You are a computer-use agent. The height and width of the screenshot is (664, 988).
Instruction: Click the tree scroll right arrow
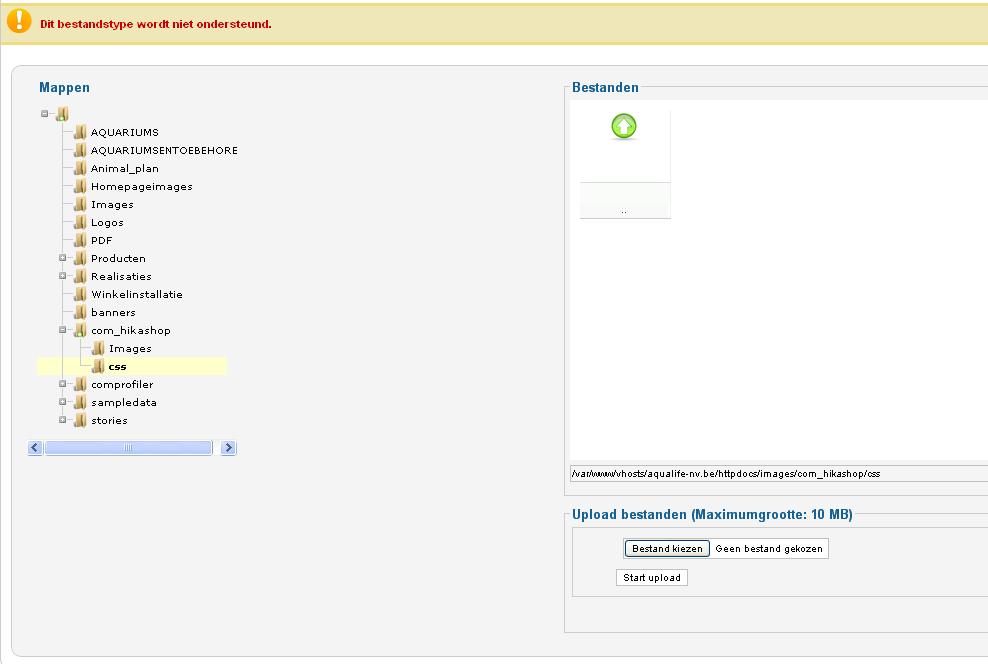coord(229,448)
